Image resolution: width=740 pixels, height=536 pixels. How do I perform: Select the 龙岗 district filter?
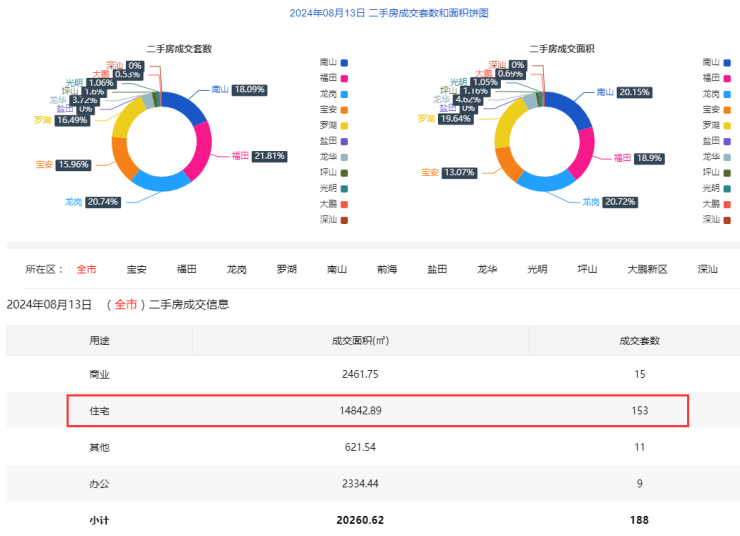[x=236, y=269]
